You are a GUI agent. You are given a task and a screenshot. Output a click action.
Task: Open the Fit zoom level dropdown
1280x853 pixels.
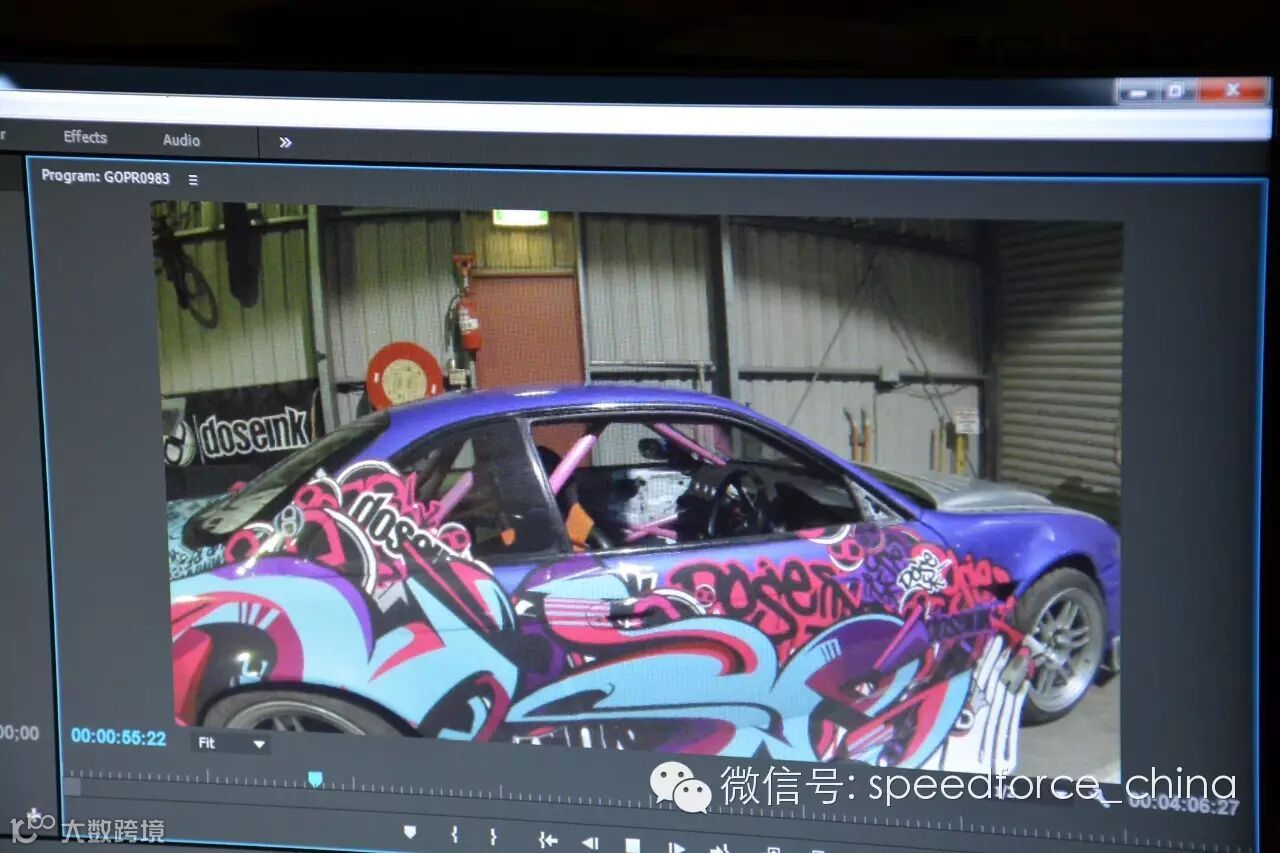230,743
